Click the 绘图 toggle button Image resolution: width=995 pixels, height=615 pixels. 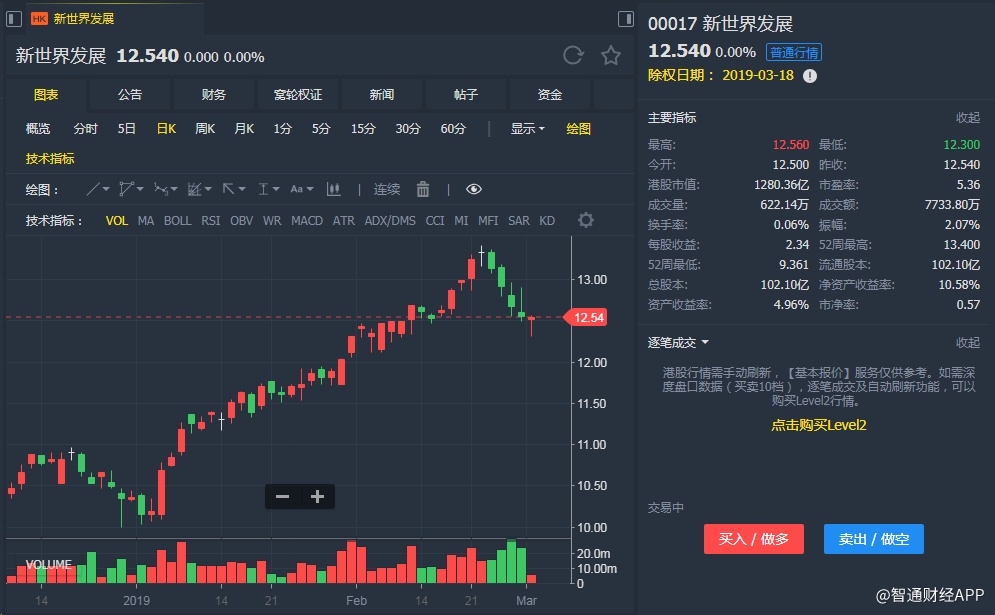coord(578,129)
